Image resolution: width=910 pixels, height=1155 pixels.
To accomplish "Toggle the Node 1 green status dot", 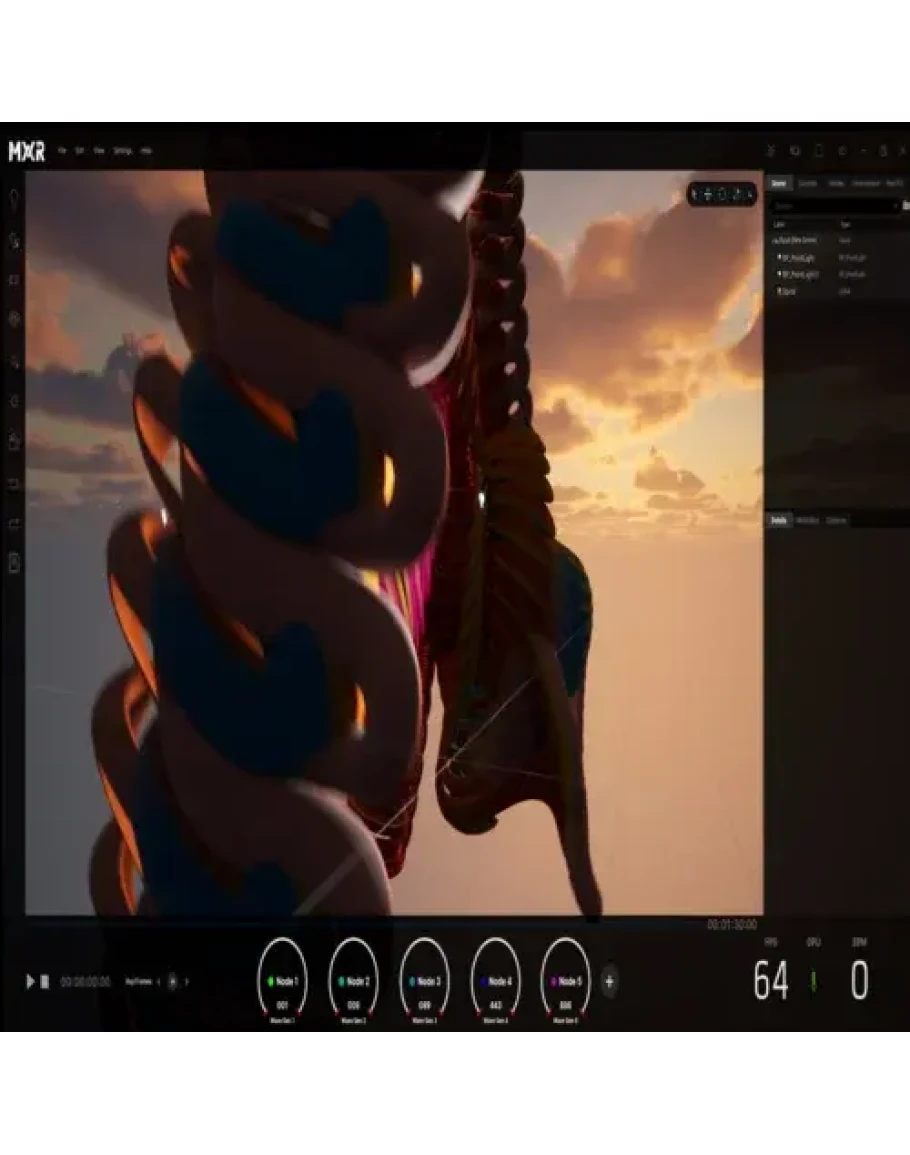I will coord(270,981).
